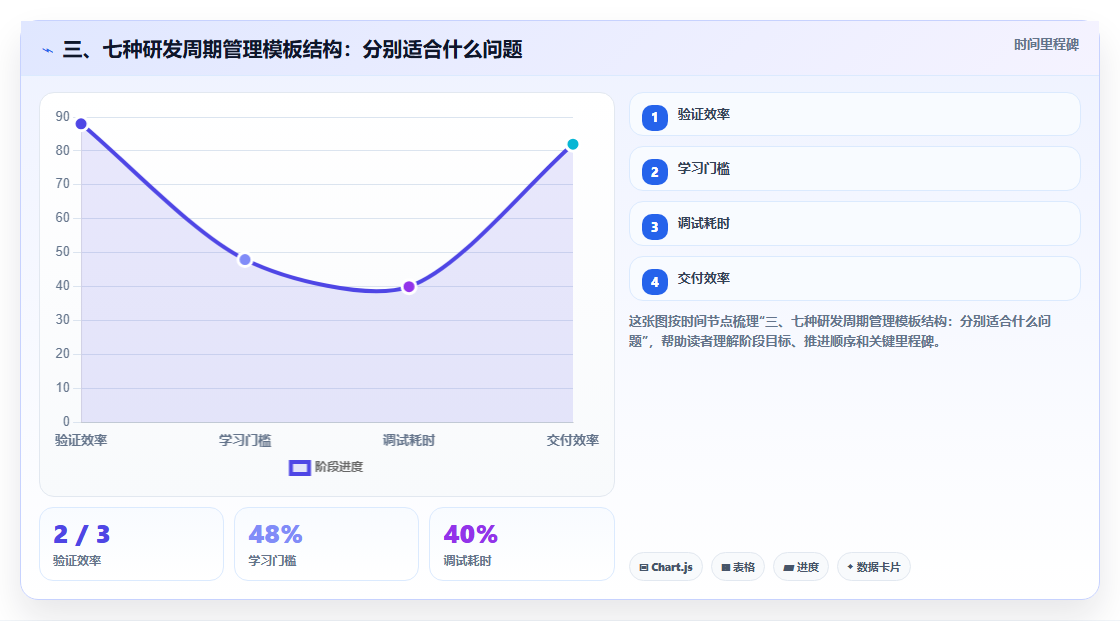Open the 学习门槛 timeline list item
Screen dimensions: 1120x621
854,169
